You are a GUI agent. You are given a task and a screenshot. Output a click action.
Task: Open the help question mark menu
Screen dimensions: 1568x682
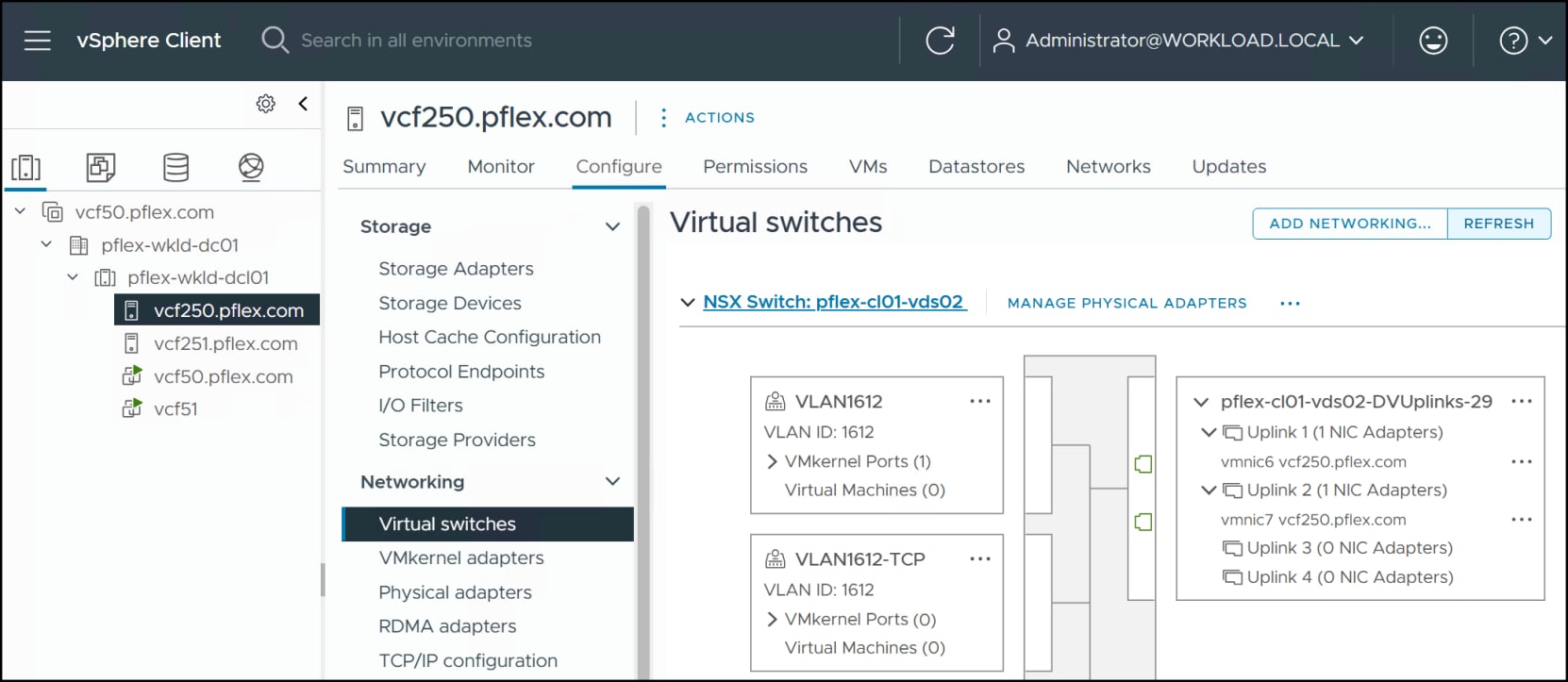tap(1526, 41)
